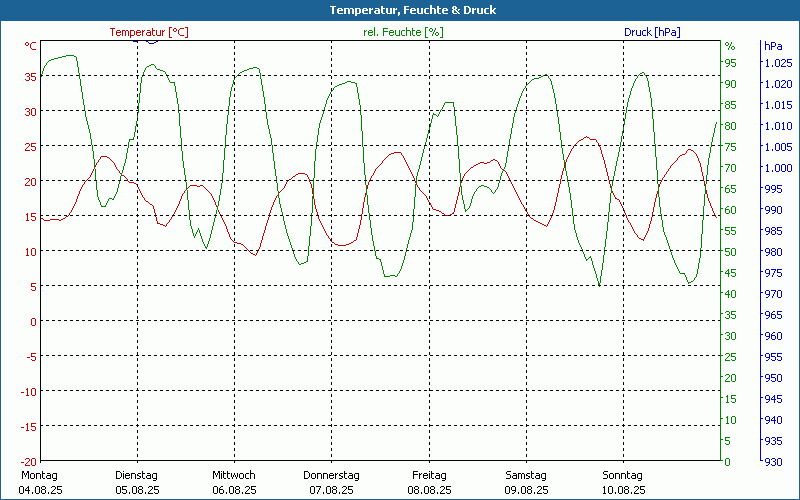Pick the Dienstag 05.08.25 date label
The image size is (800, 500).
137,482
